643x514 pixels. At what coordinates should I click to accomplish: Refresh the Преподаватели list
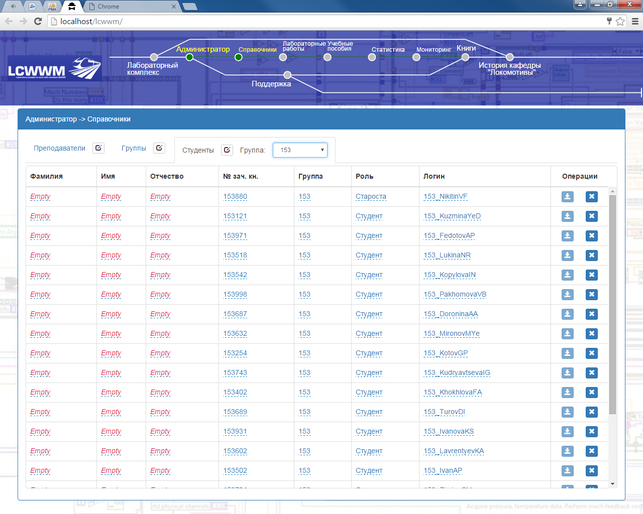point(98,148)
